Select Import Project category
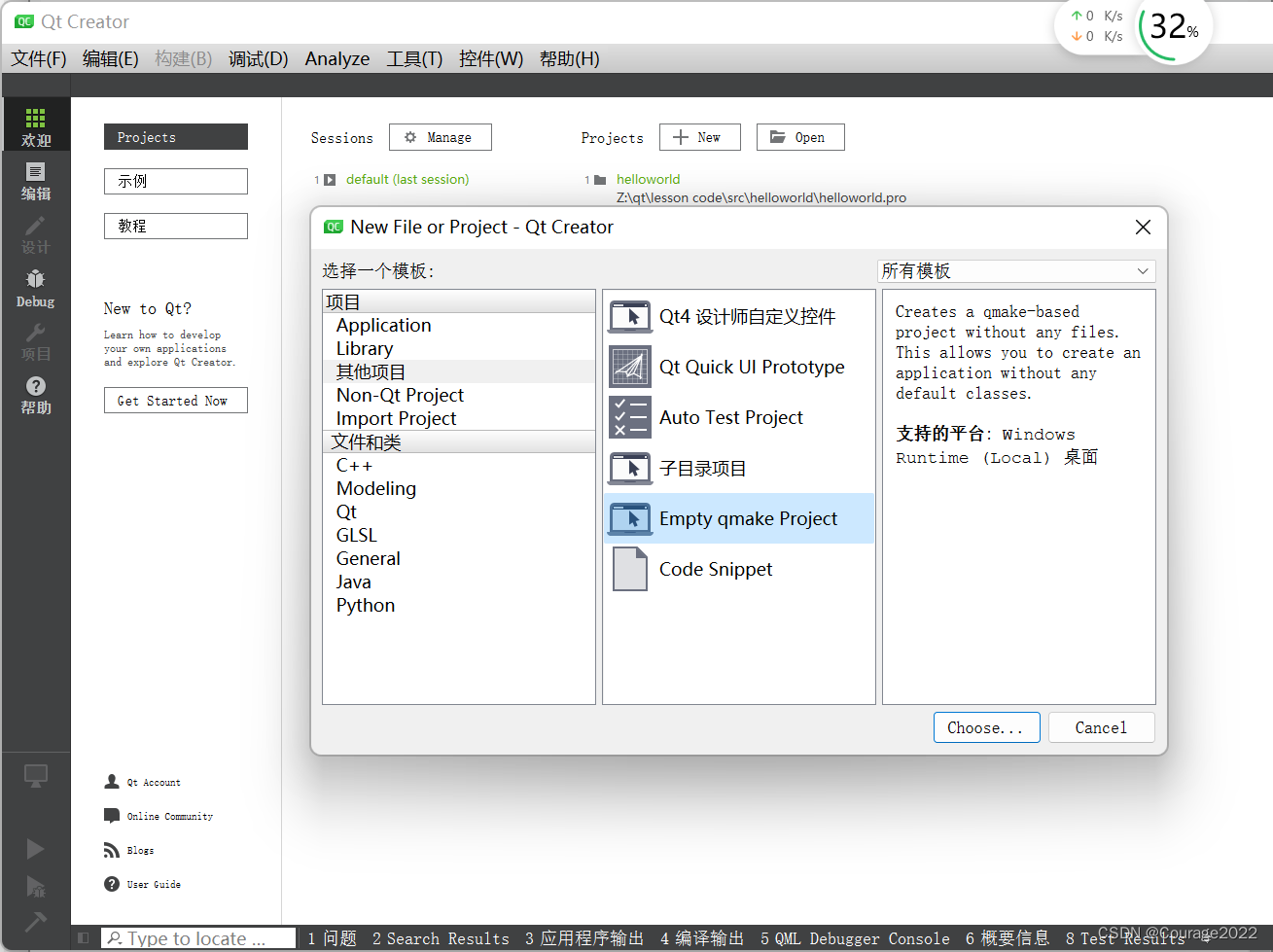This screenshot has height=952, width=1273. 458,418
